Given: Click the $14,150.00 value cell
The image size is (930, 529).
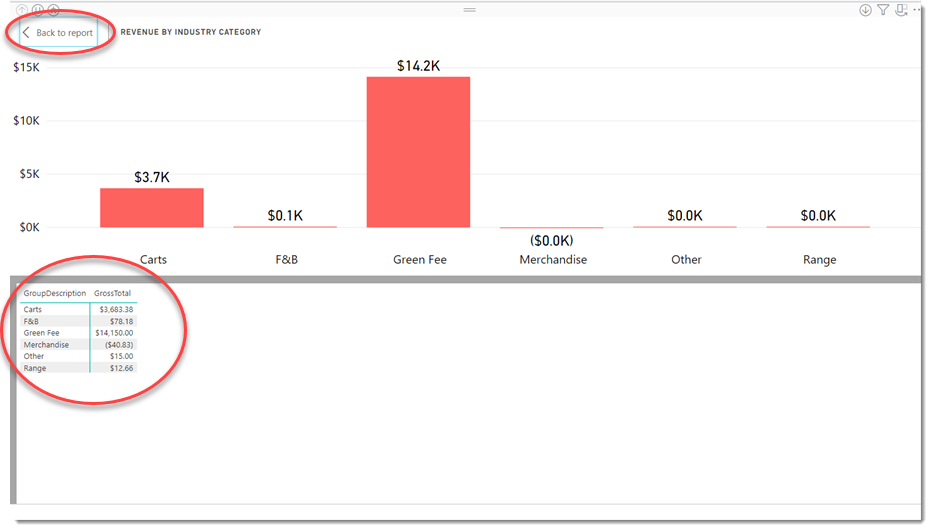Looking at the screenshot, I should click(x=114, y=333).
